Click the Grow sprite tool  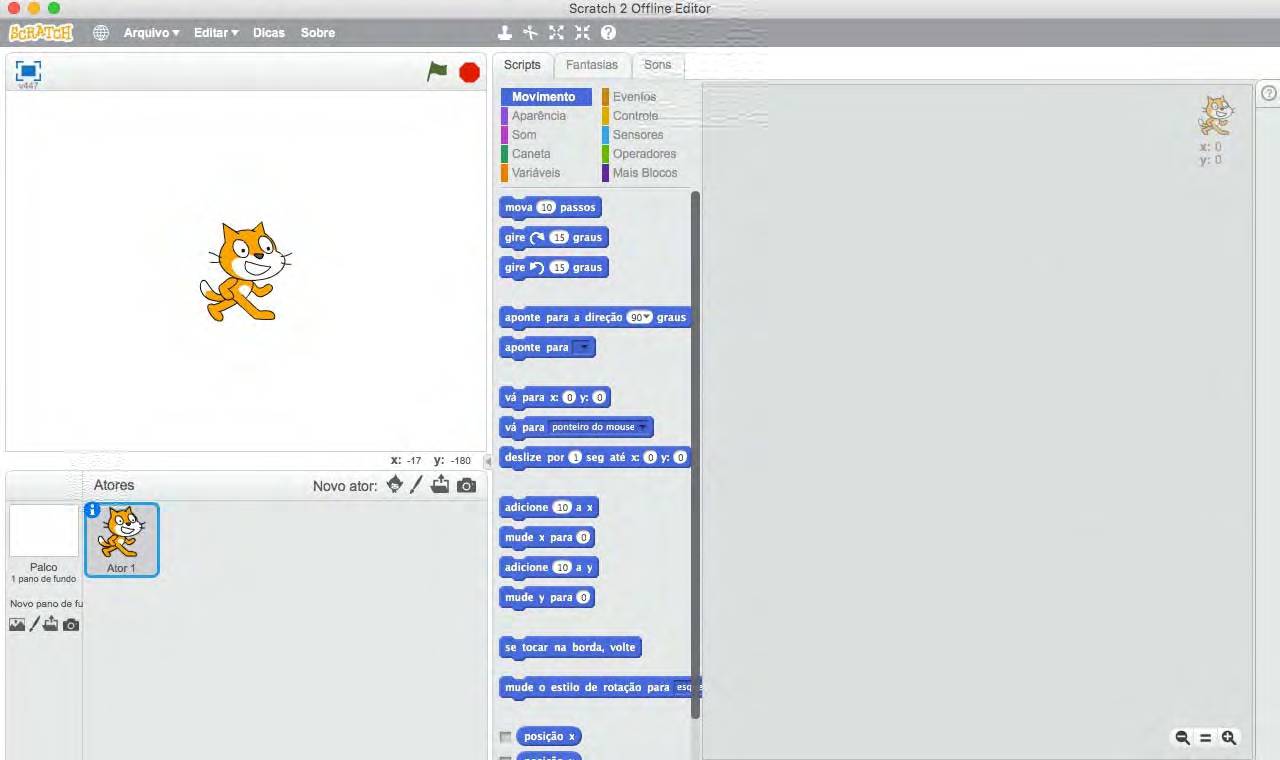tap(556, 32)
